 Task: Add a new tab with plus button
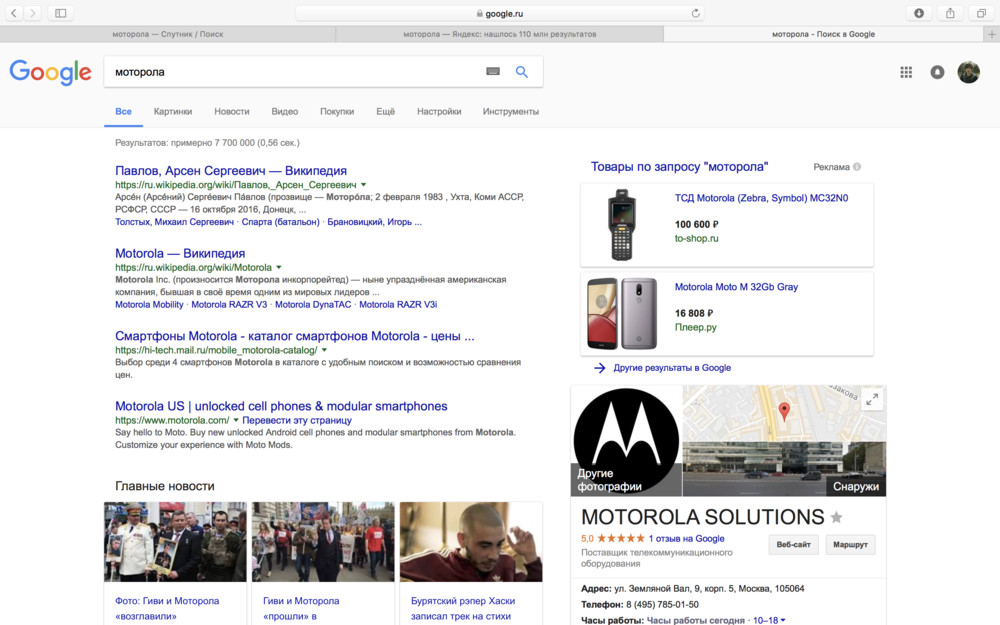(992, 34)
